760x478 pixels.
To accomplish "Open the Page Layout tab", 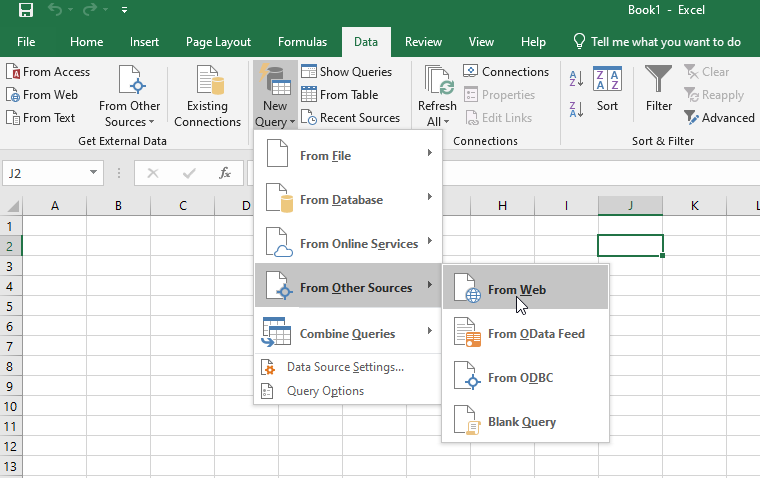I will tap(218, 42).
